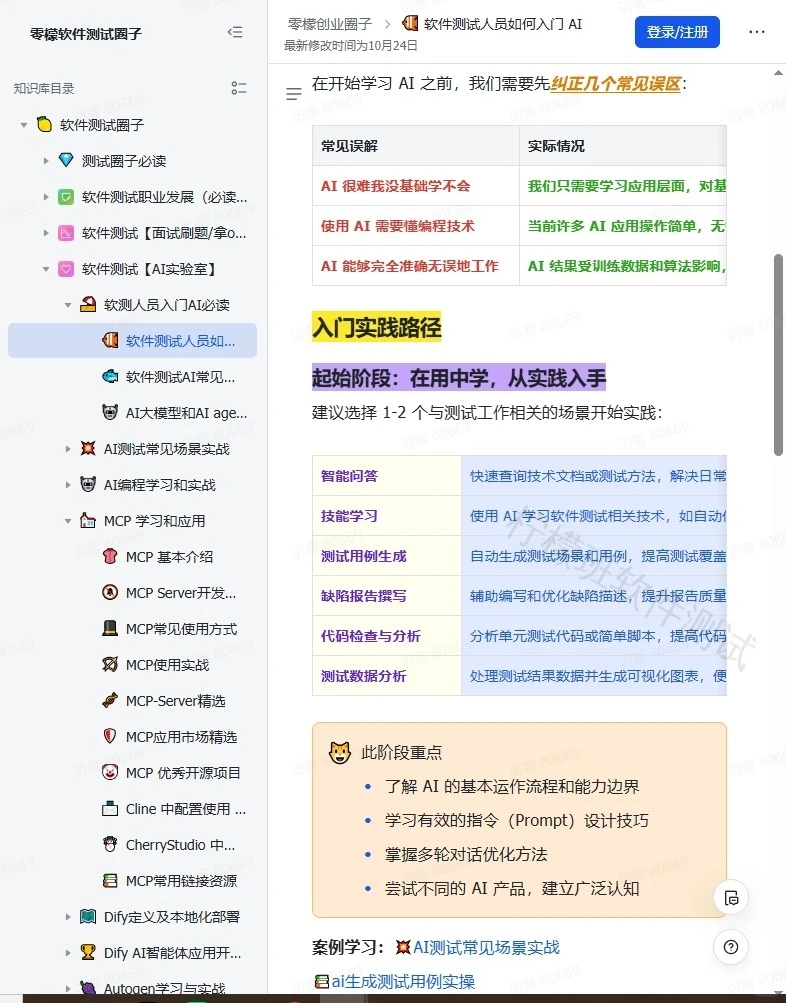Screen dimensions: 786x1003
Task: Click the fish icon in the breadcrumb title
Action: (x=410, y=24)
